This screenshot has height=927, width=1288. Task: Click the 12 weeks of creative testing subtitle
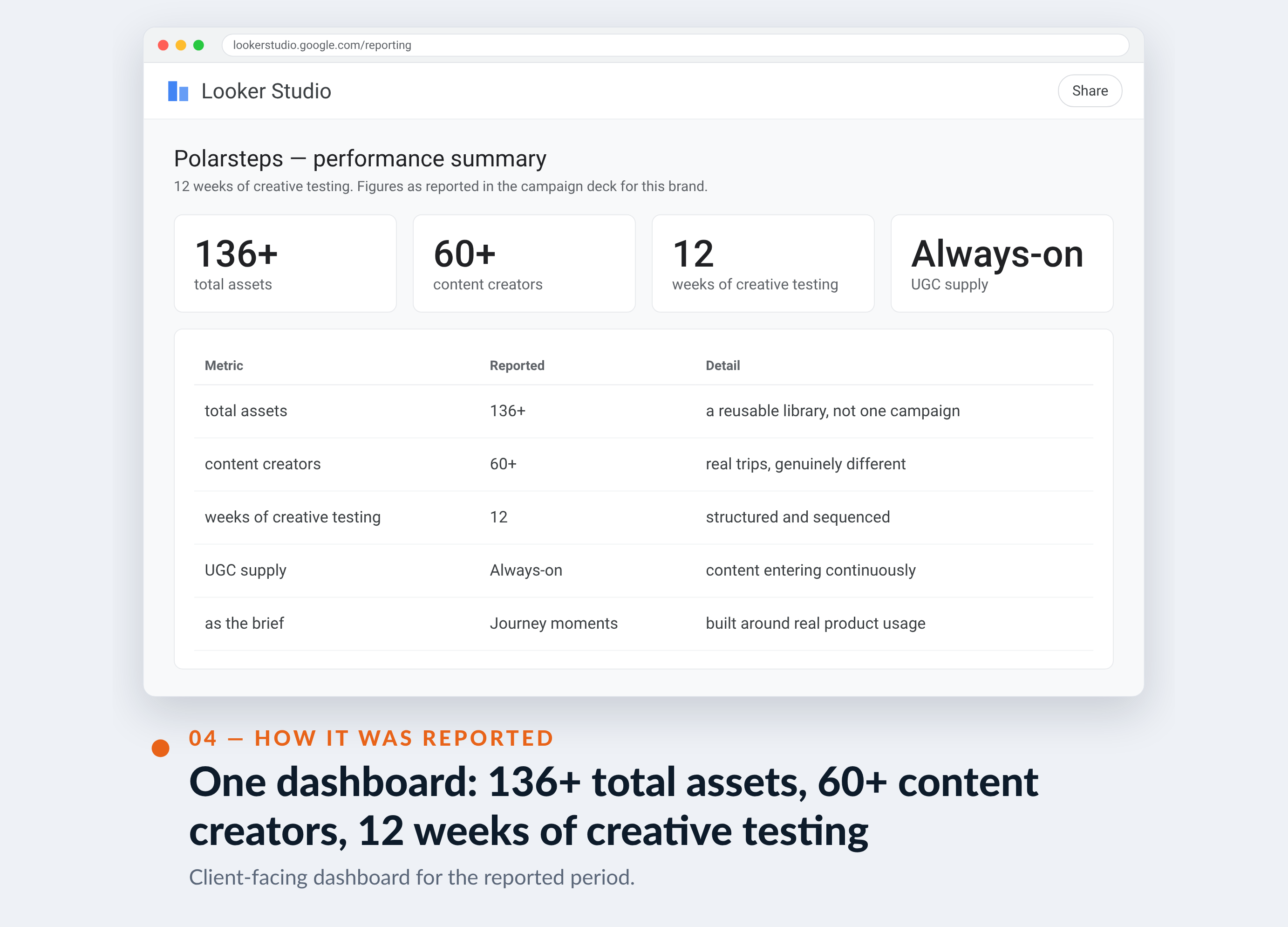tap(441, 186)
